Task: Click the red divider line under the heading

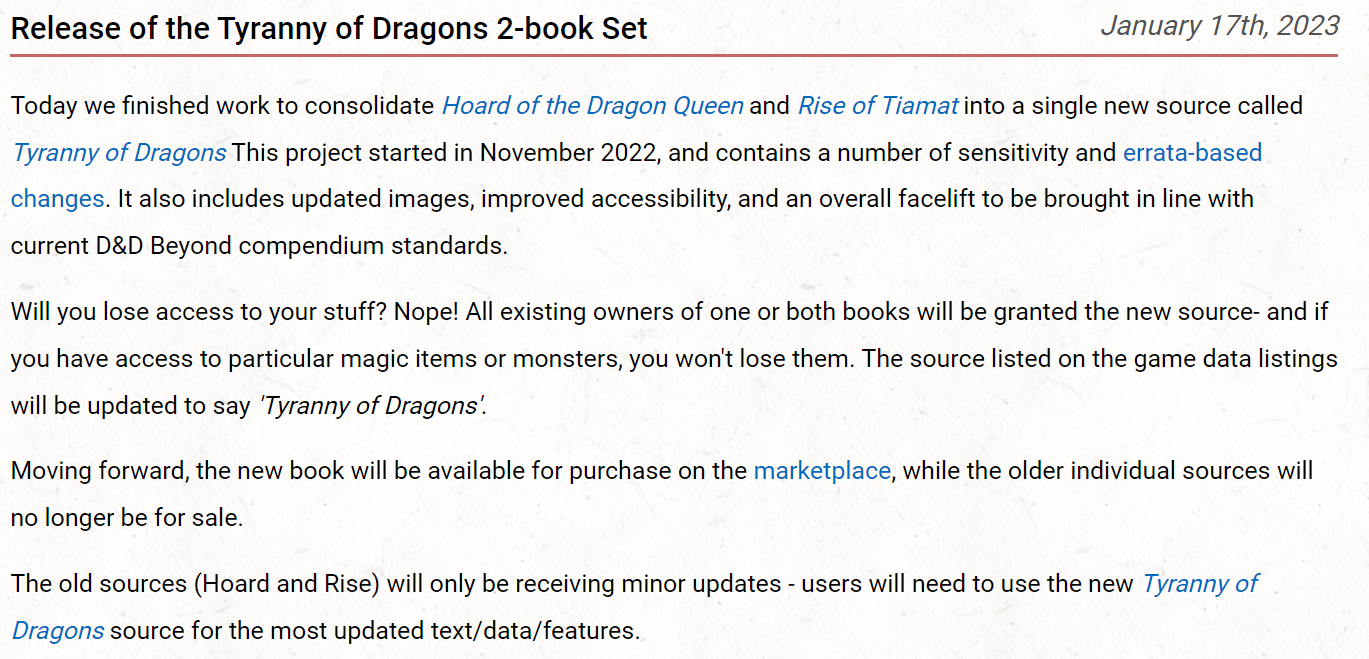Action: pyautogui.click(x=673, y=56)
